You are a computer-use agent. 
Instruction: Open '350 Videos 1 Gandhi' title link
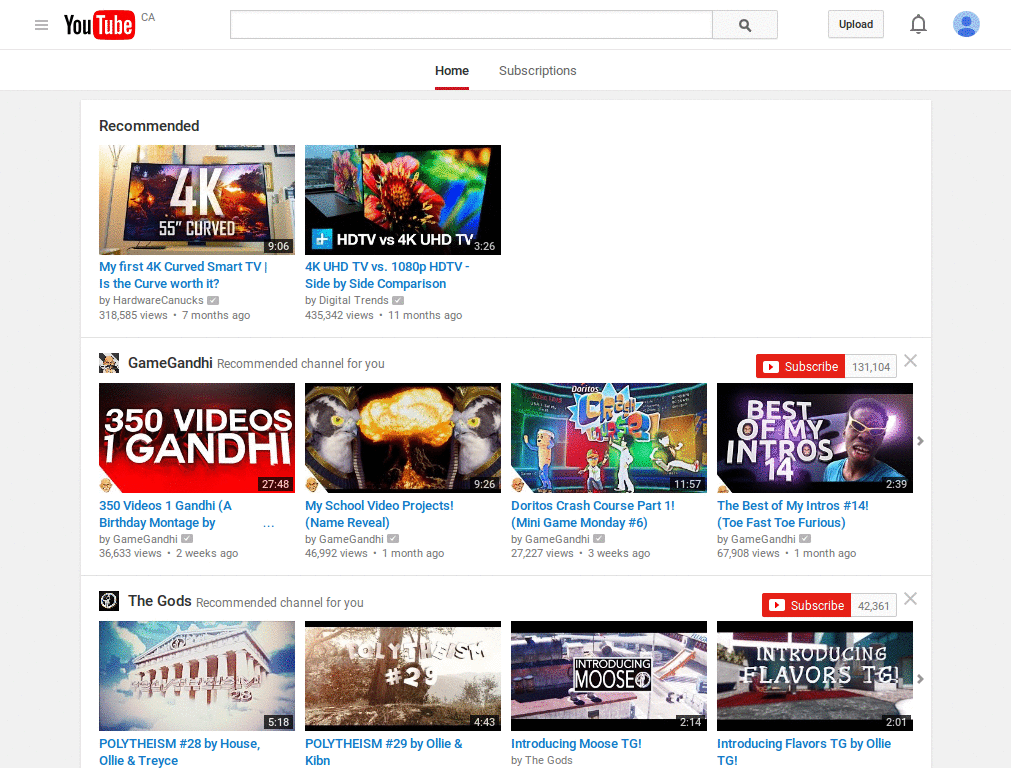coord(165,514)
